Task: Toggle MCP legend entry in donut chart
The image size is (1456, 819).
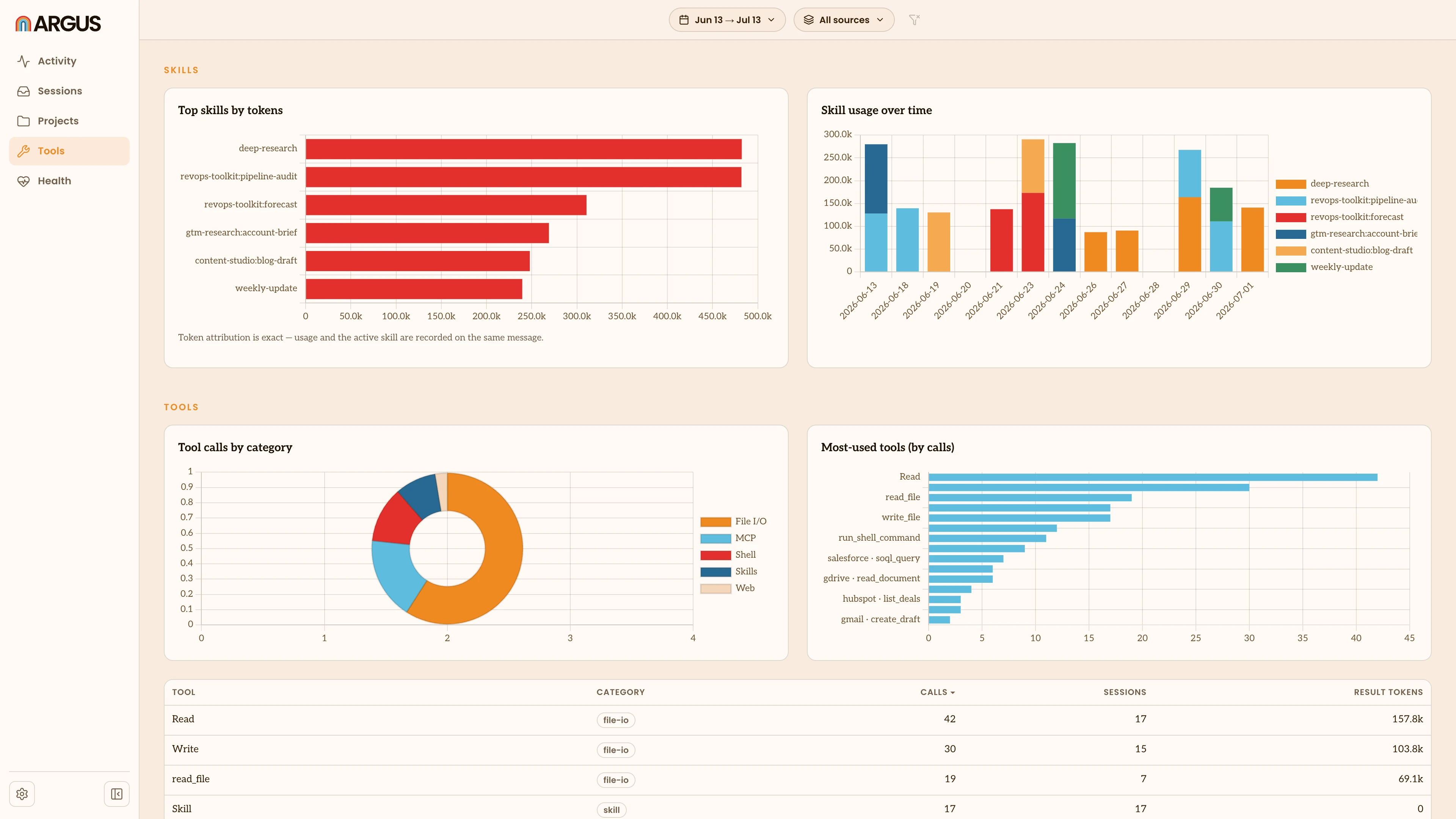Action: click(728, 538)
